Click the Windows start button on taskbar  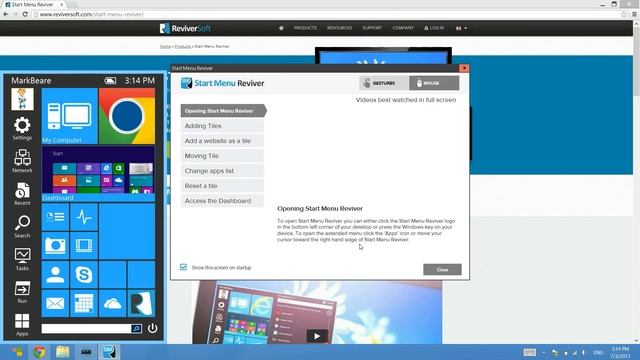17,352
